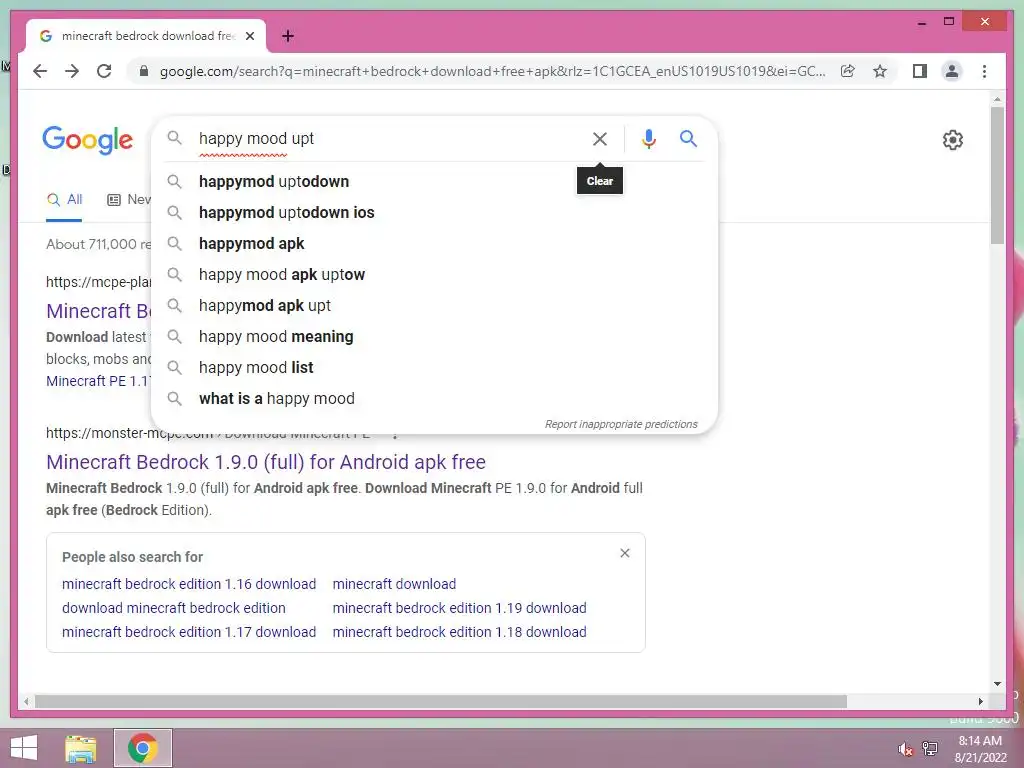The width and height of the screenshot is (1024, 768).
Task: Launch File Explorer from taskbar
Action: click(81, 748)
